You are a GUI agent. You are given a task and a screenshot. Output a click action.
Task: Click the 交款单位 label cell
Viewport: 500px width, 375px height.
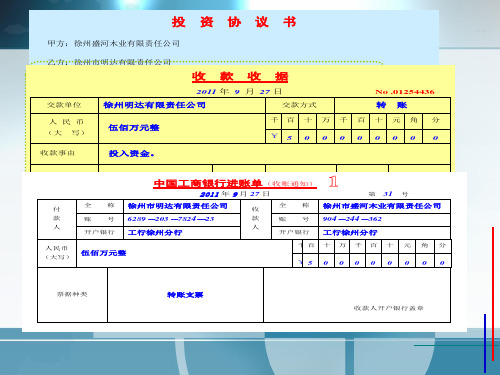(64, 105)
